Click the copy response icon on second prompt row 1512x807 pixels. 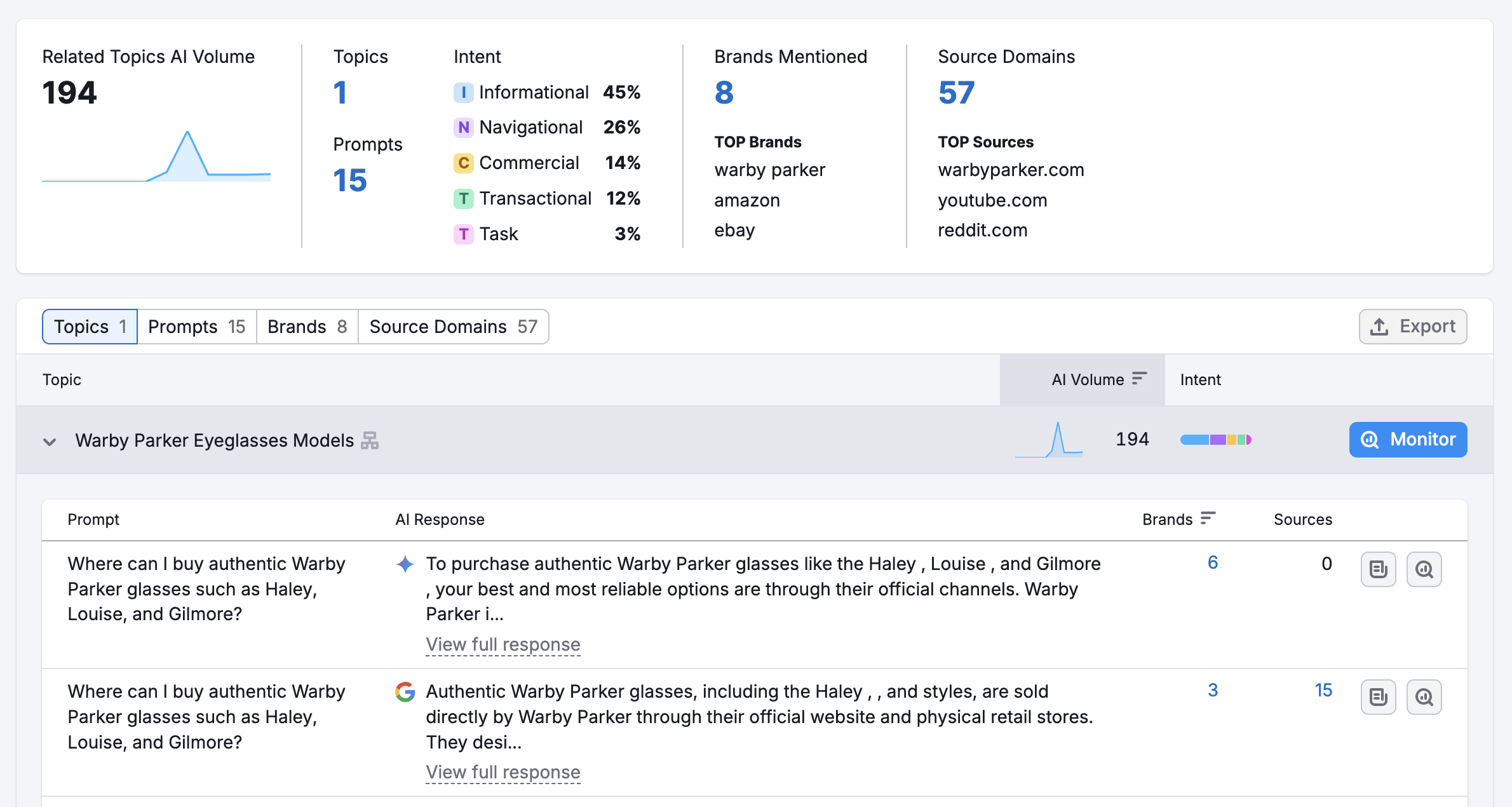click(x=1378, y=697)
